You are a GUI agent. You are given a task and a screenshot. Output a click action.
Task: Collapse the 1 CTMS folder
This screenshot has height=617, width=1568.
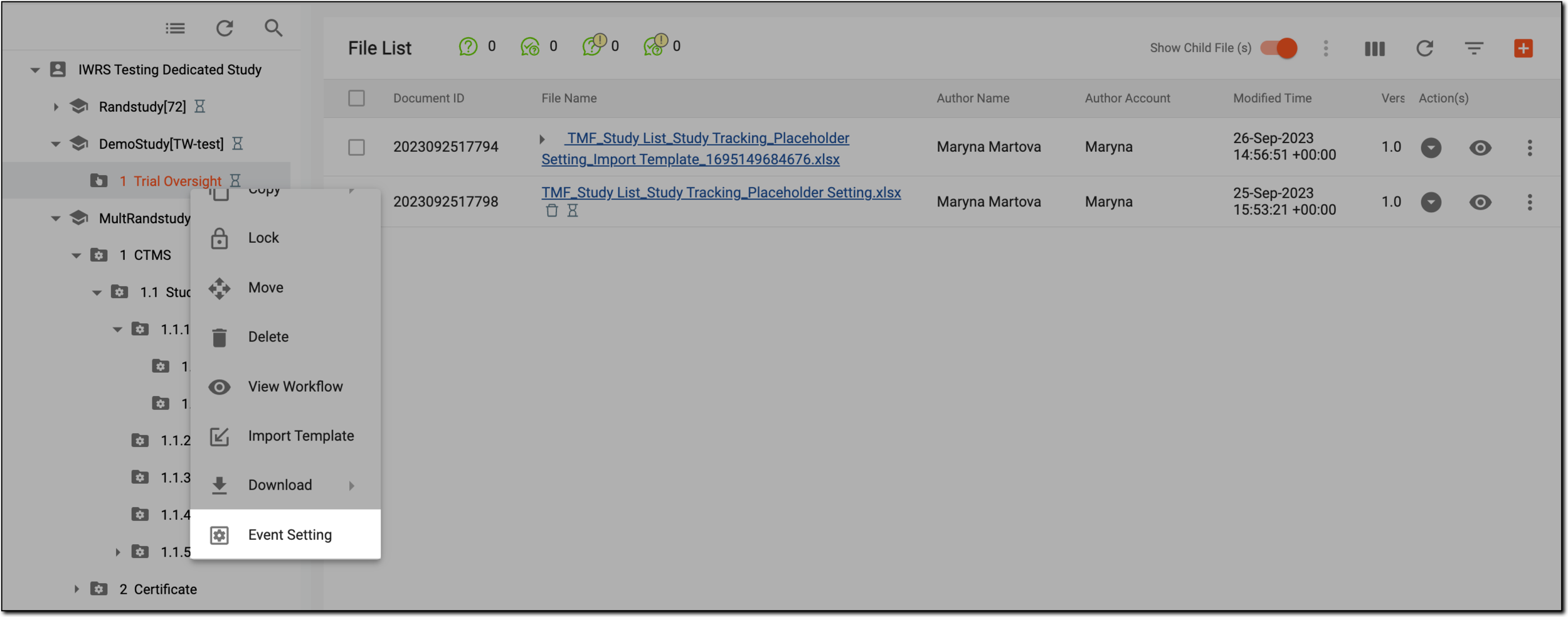tap(77, 255)
